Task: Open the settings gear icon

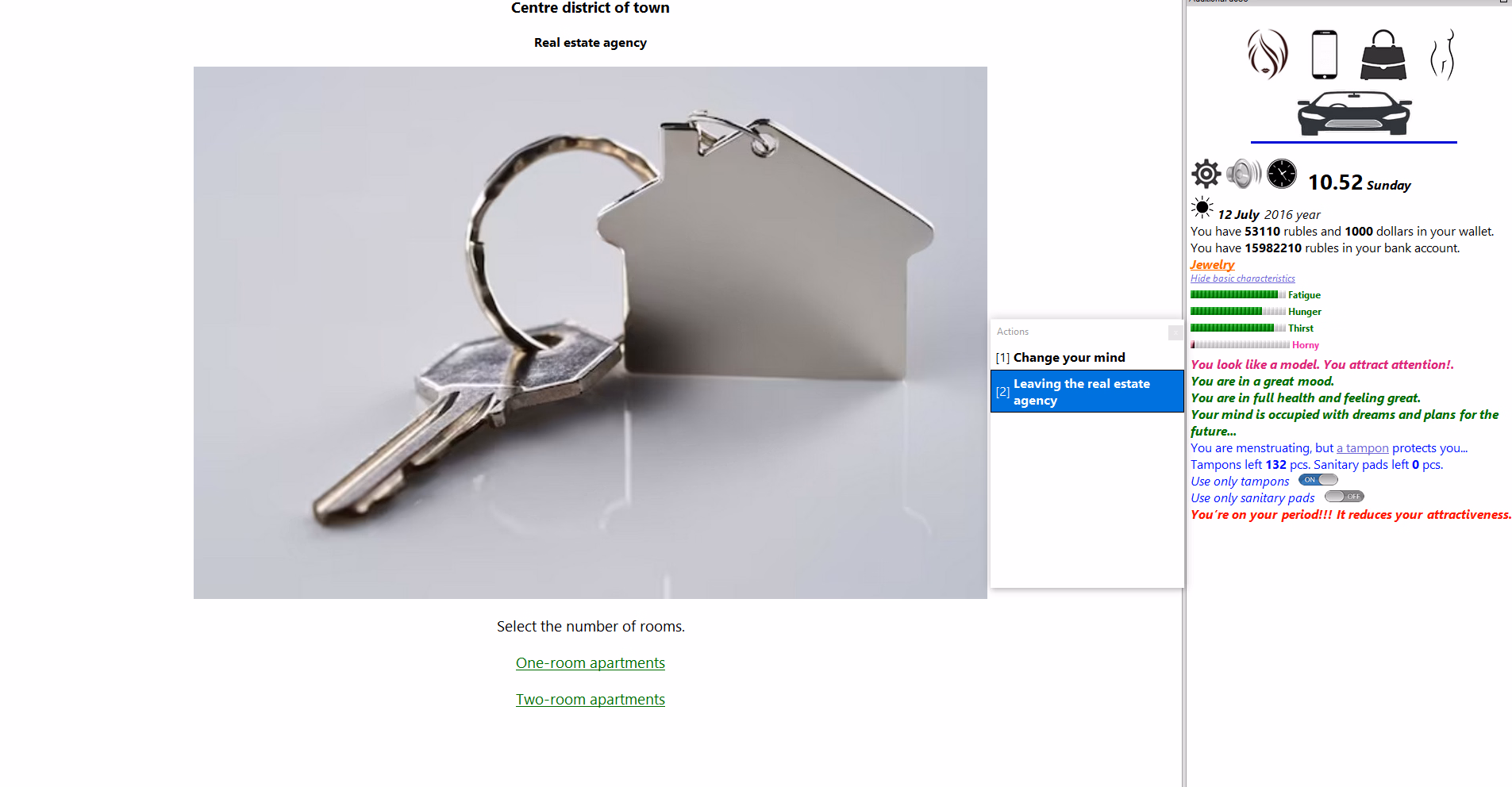Action: click(x=1206, y=173)
